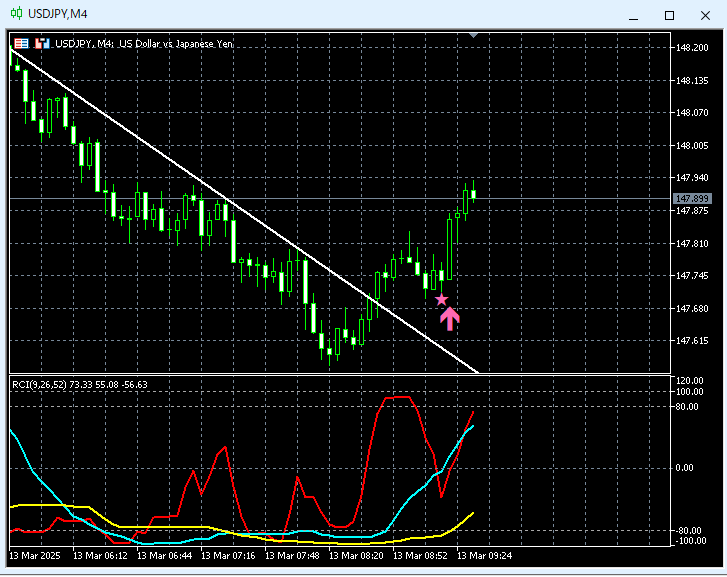The image size is (727, 577).
Task: Click indicator scale value 0.00
Action: 684,468
